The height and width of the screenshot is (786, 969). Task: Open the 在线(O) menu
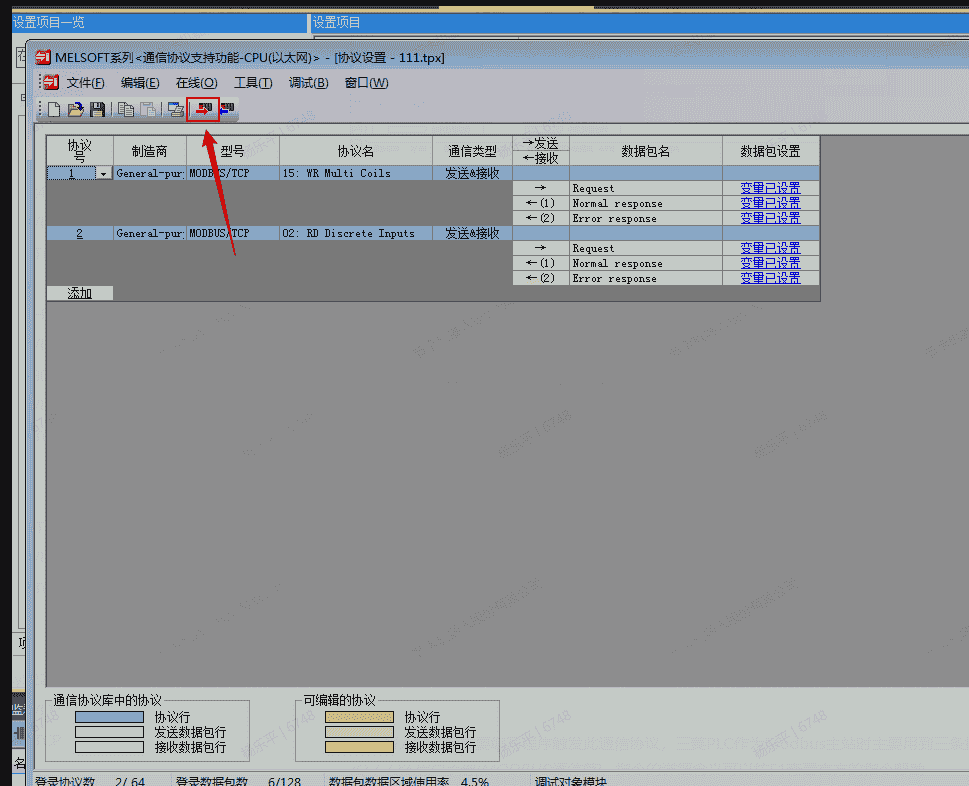tap(196, 83)
